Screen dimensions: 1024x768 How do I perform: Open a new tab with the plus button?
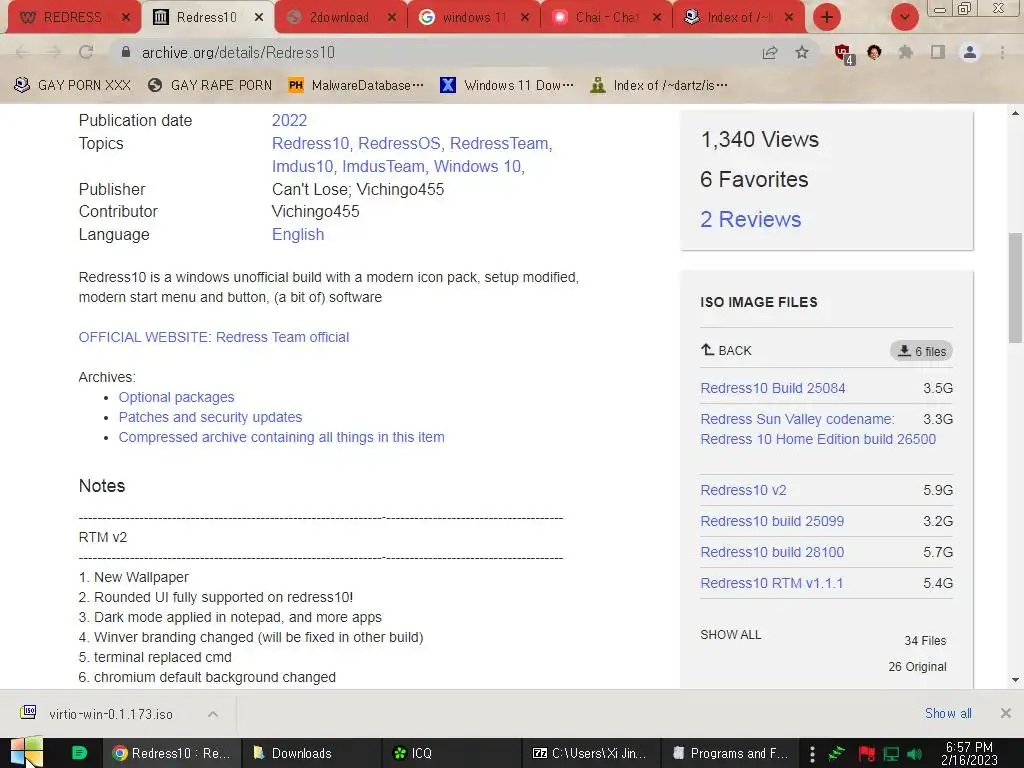click(827, 17)
